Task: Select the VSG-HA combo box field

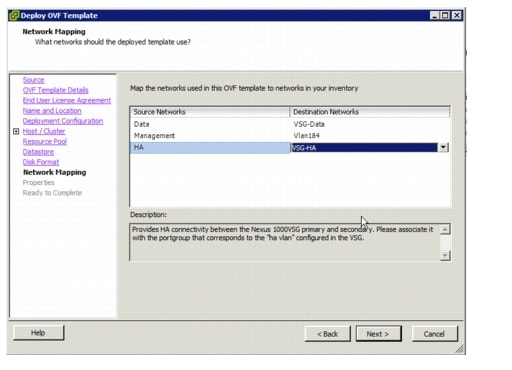Action: 364,148
